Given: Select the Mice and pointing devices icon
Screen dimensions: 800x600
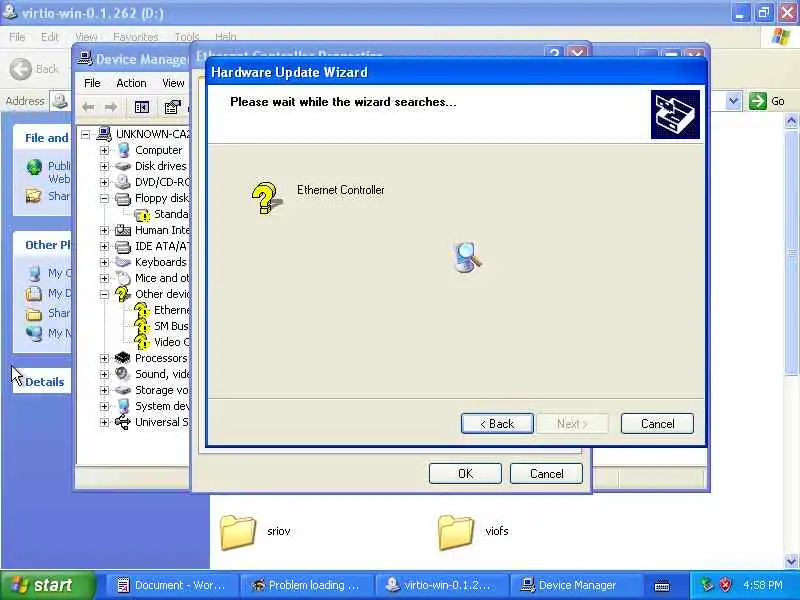Looking at the screenshot, I should click(122, 278).
